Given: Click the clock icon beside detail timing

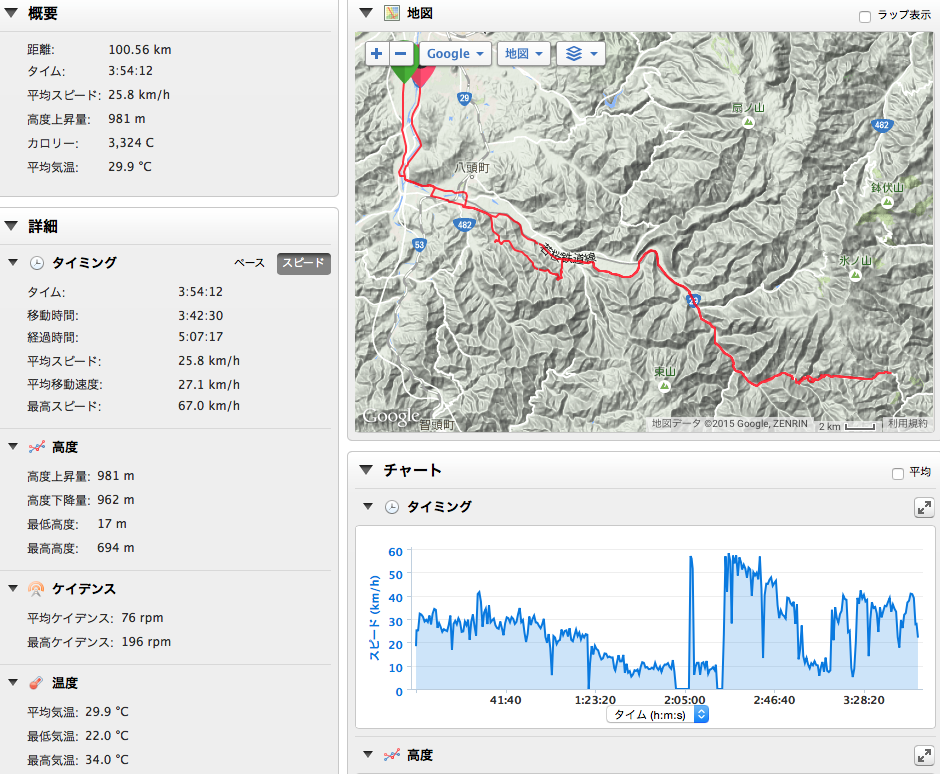Looking at the screenshot, I should (37, 263).
